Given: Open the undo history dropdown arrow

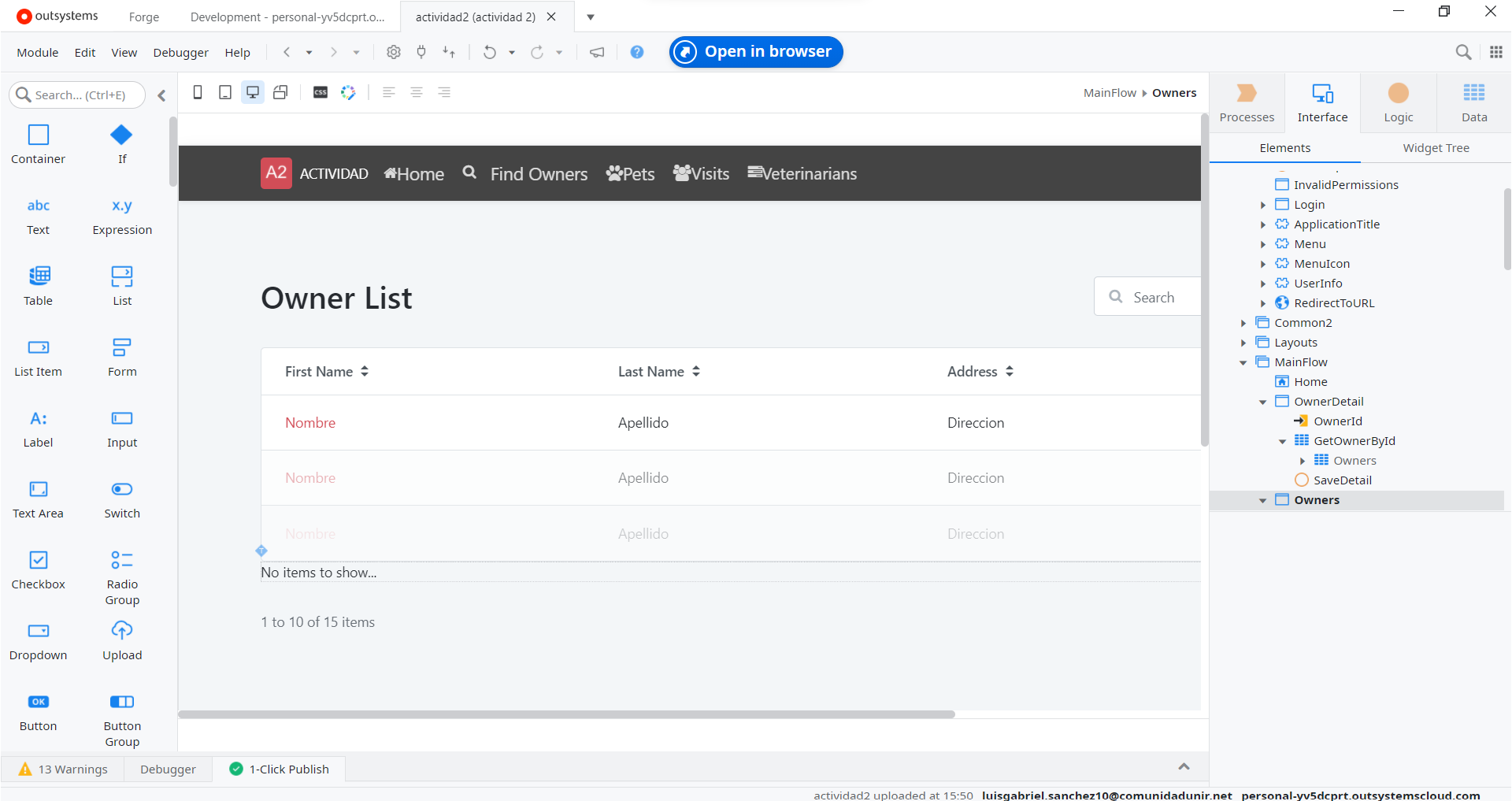Looking at the screenshot, I should (512, 53).
